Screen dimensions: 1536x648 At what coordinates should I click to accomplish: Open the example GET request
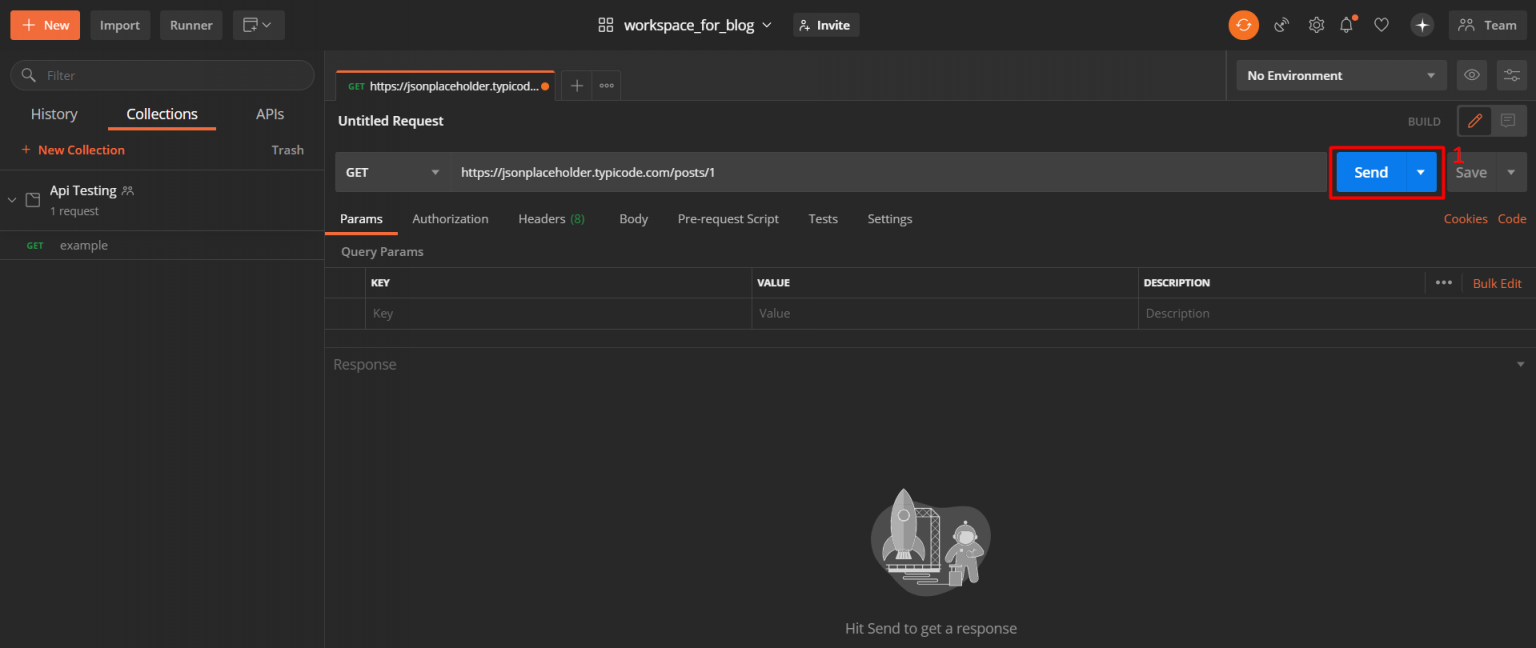[84, 245]
